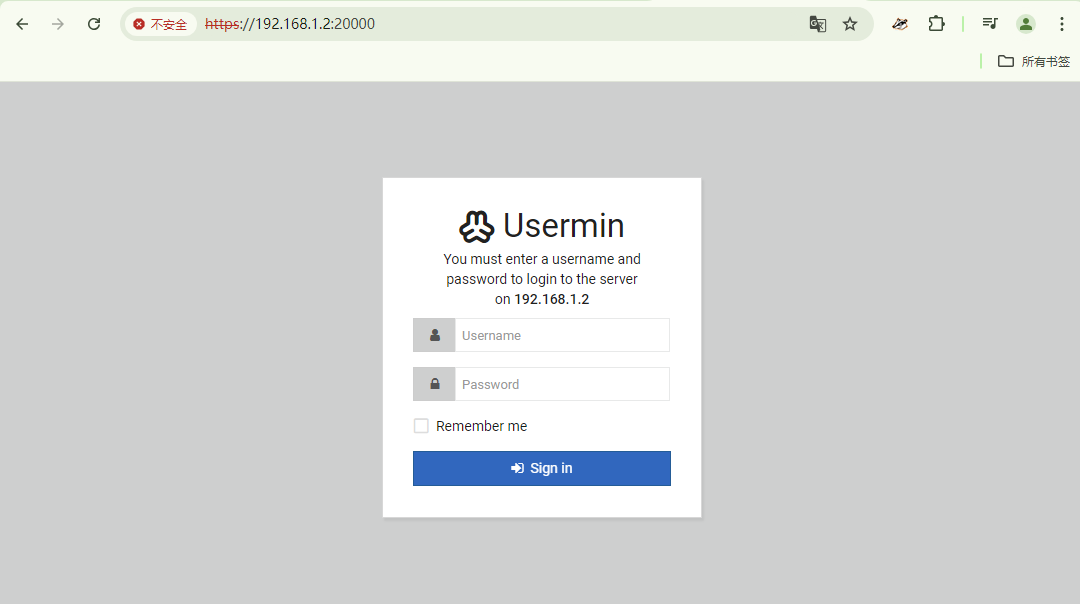Click the Usermin logo icon
This screenshot has height=604, width=1080.
(477, 227)
